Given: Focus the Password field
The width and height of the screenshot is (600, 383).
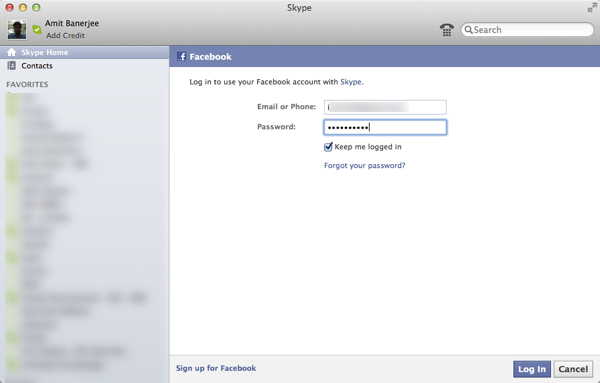Looking at the screenshot, I should (385, 127).
